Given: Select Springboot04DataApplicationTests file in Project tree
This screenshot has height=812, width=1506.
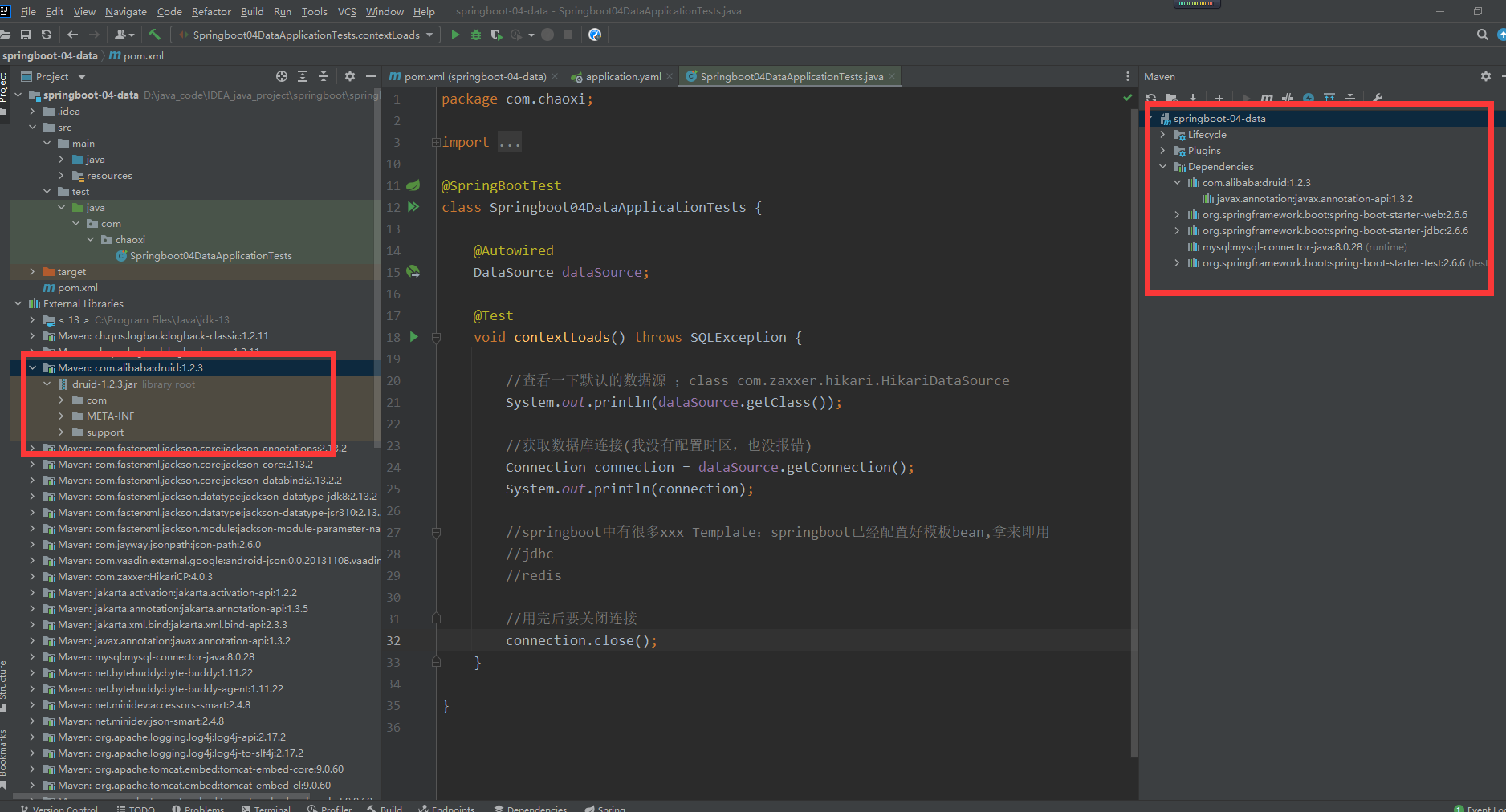Looking at the screenshot, I should tap(204, 255).
